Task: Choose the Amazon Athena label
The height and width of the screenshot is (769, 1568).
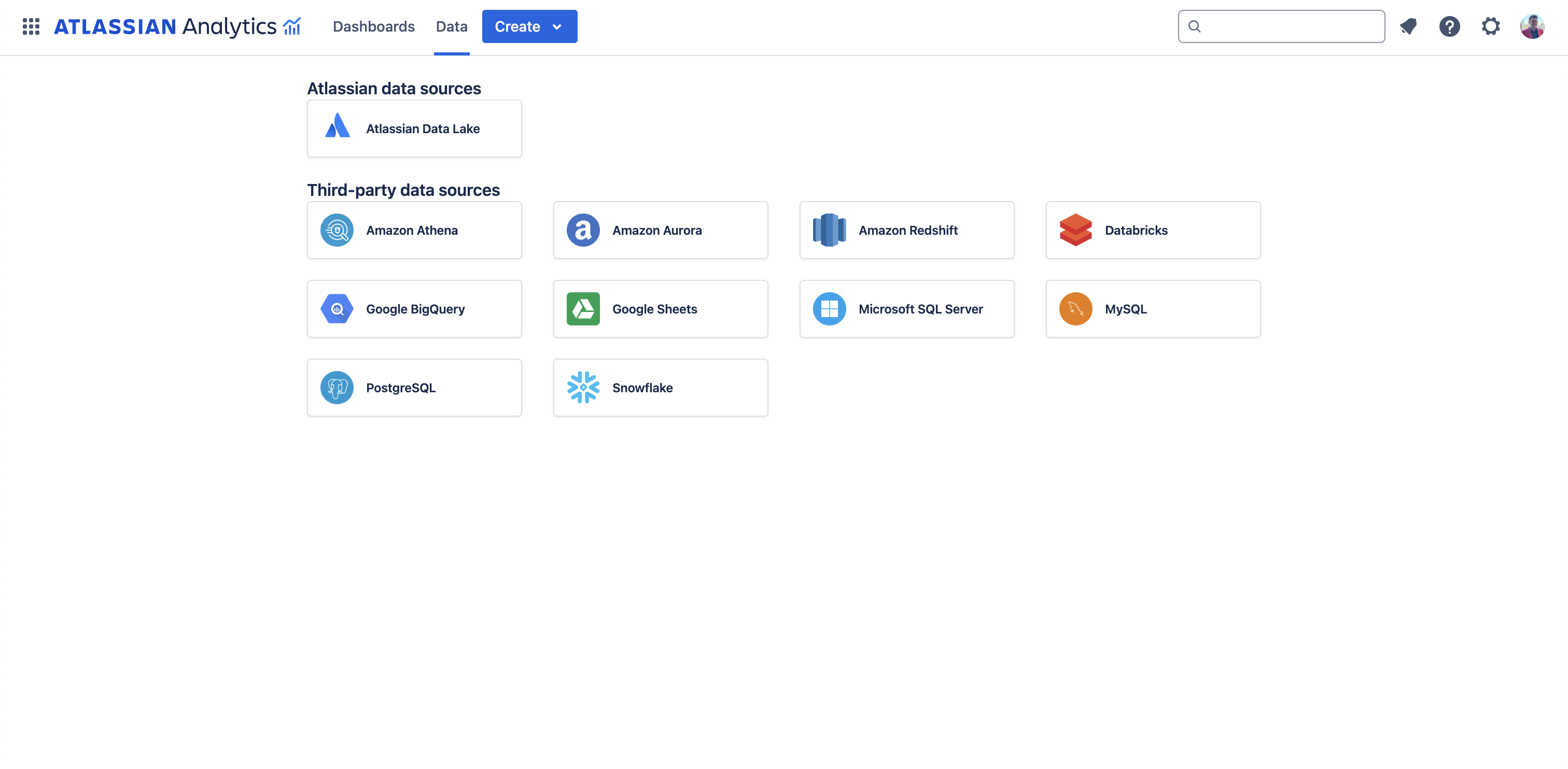Action: click(x=412, y=230)
